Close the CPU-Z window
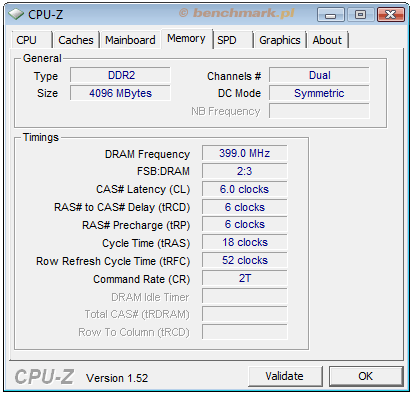This screenshot has height=396, width=412. pyautogui.click(x=390, y=15)
